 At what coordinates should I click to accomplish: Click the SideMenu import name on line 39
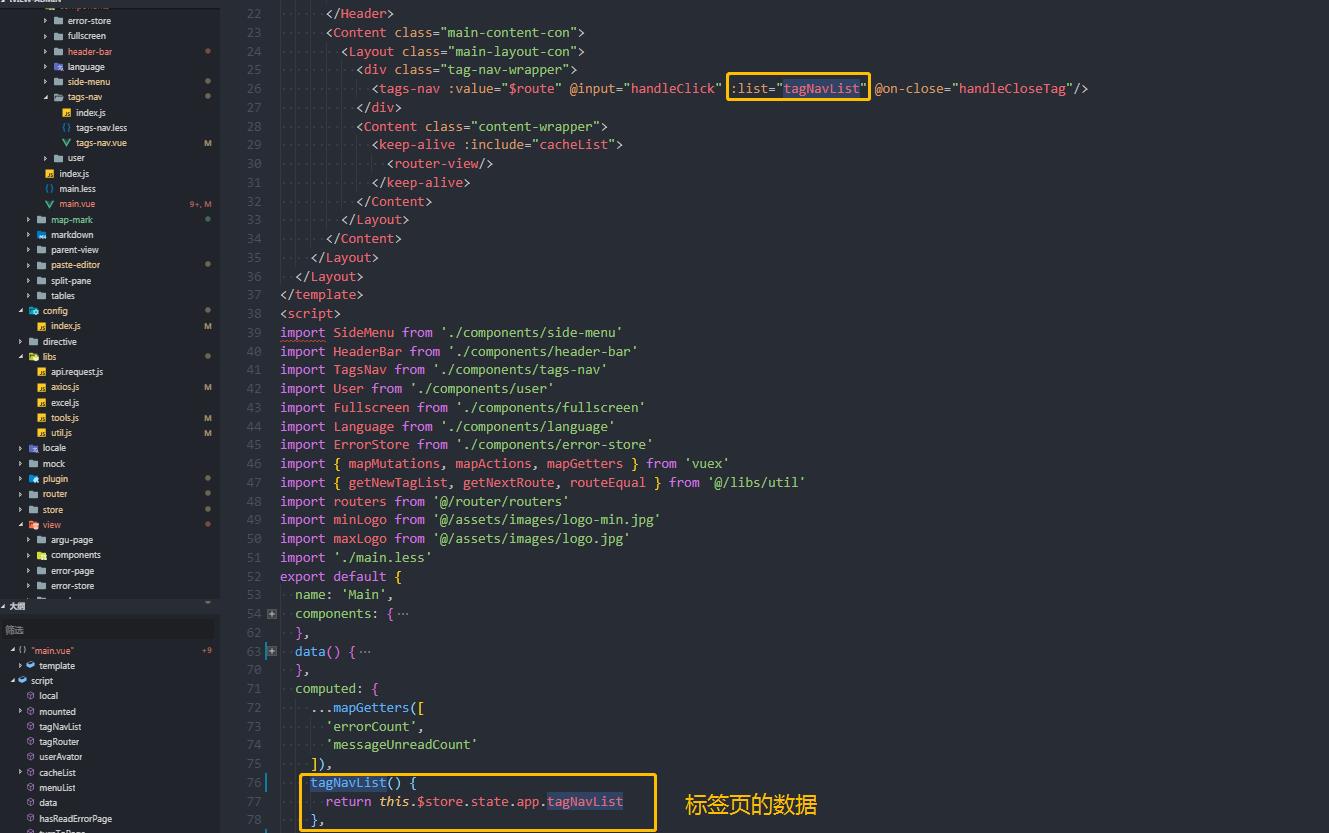pos(364,332)
